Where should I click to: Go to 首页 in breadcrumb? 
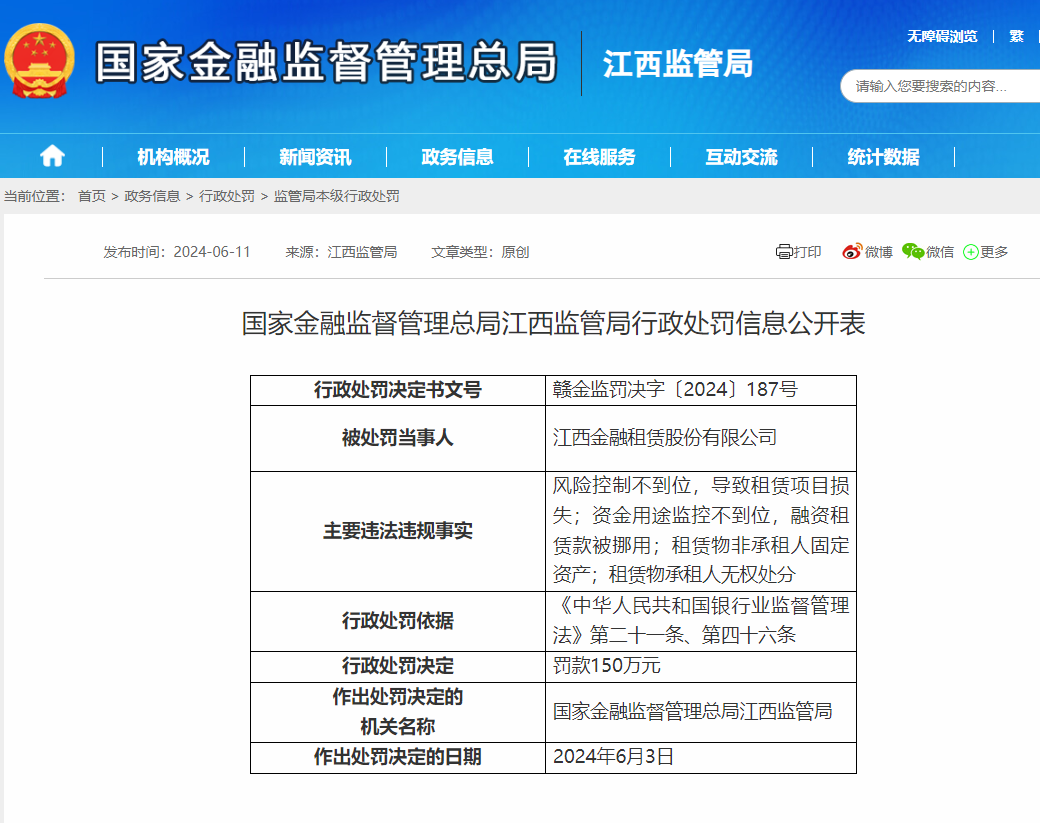point(92,196)
